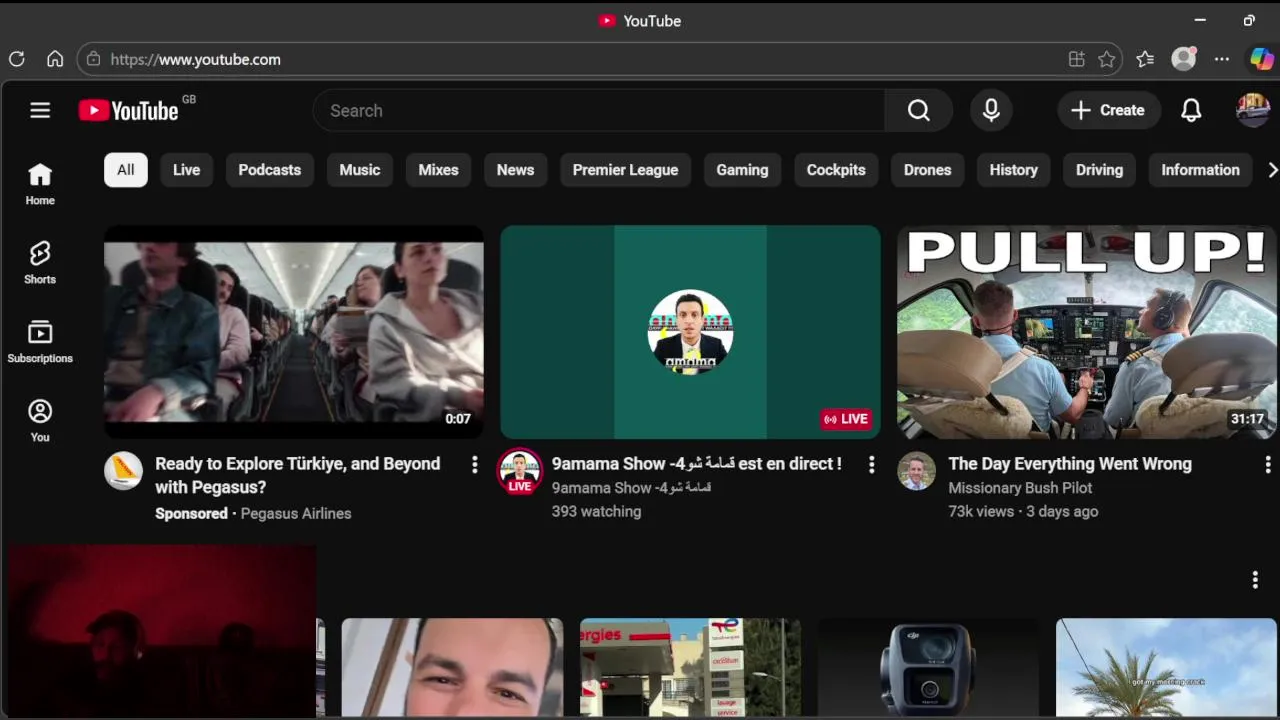1280x720 pixels.
Task: Click the 73k views 3 days ago text
Action: point(1023,511)
